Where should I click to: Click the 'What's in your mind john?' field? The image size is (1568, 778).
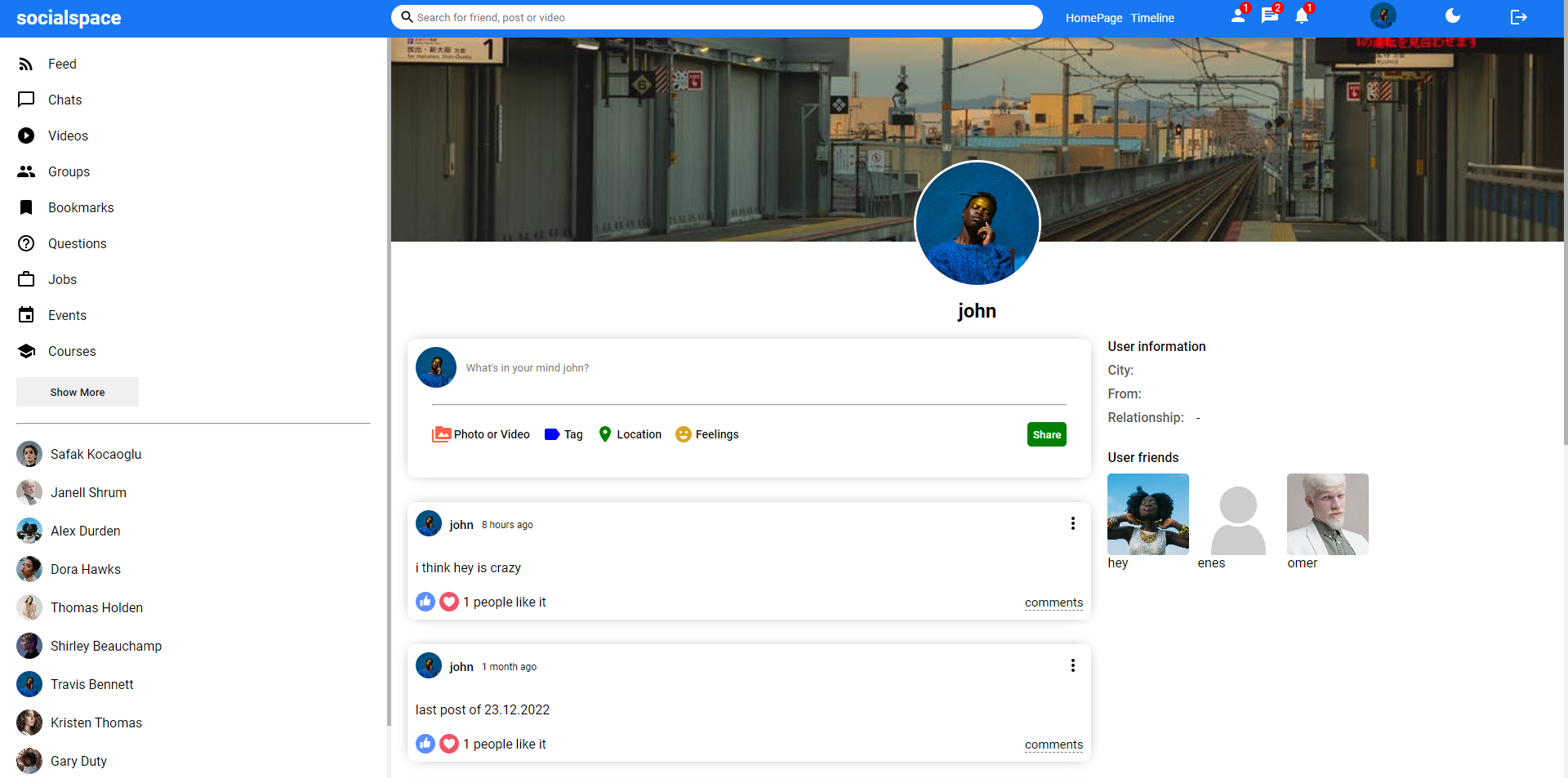coord(766,368)
